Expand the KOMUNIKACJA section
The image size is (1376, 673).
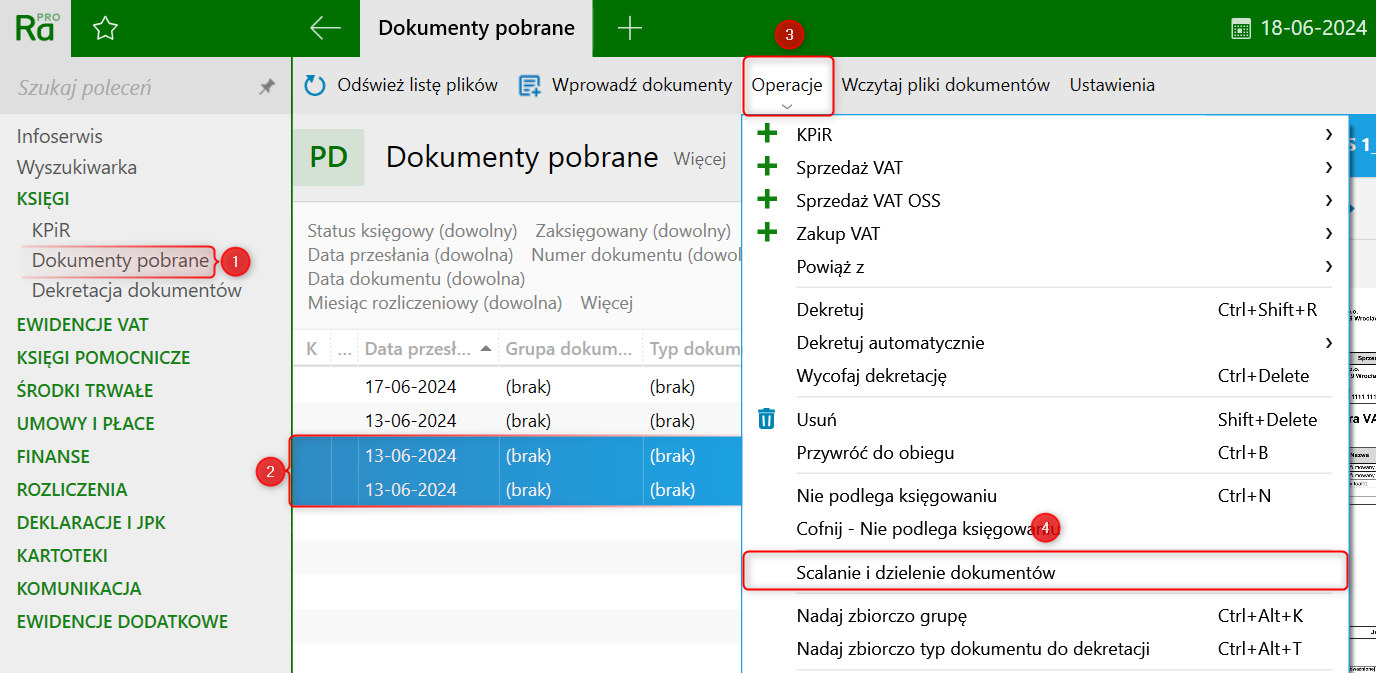pos(79,589)
